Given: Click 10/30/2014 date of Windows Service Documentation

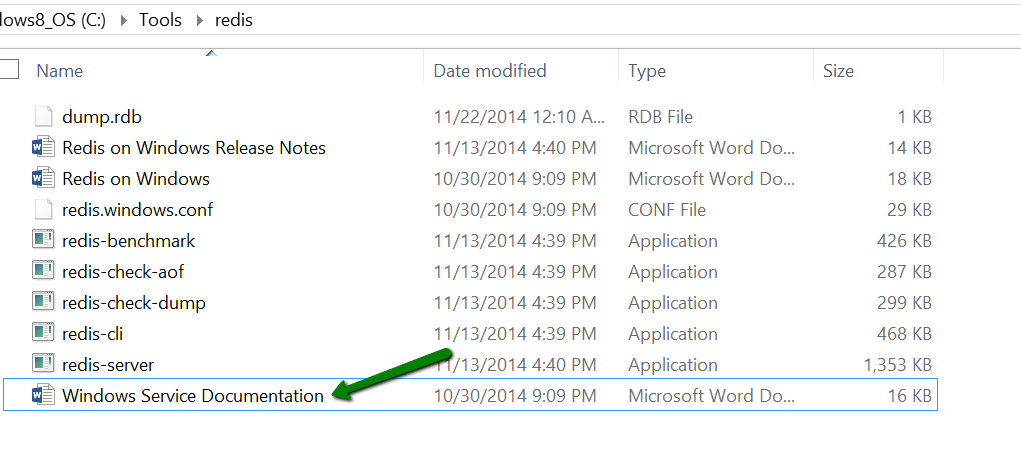Looking at the screenshot, I should [515, 395].
